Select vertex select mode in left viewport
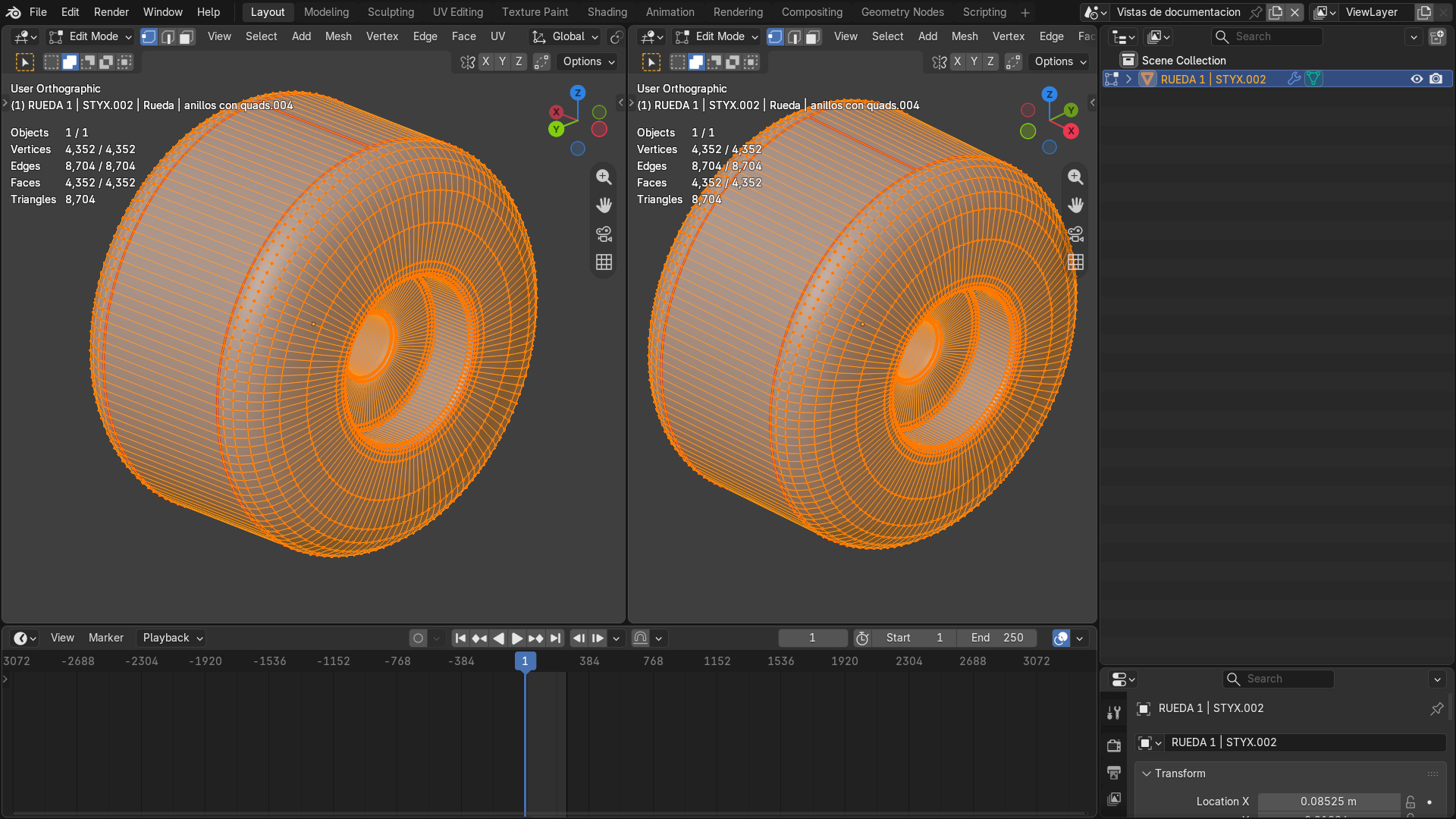Viewport: 1456px width, 819px height. 149,36
